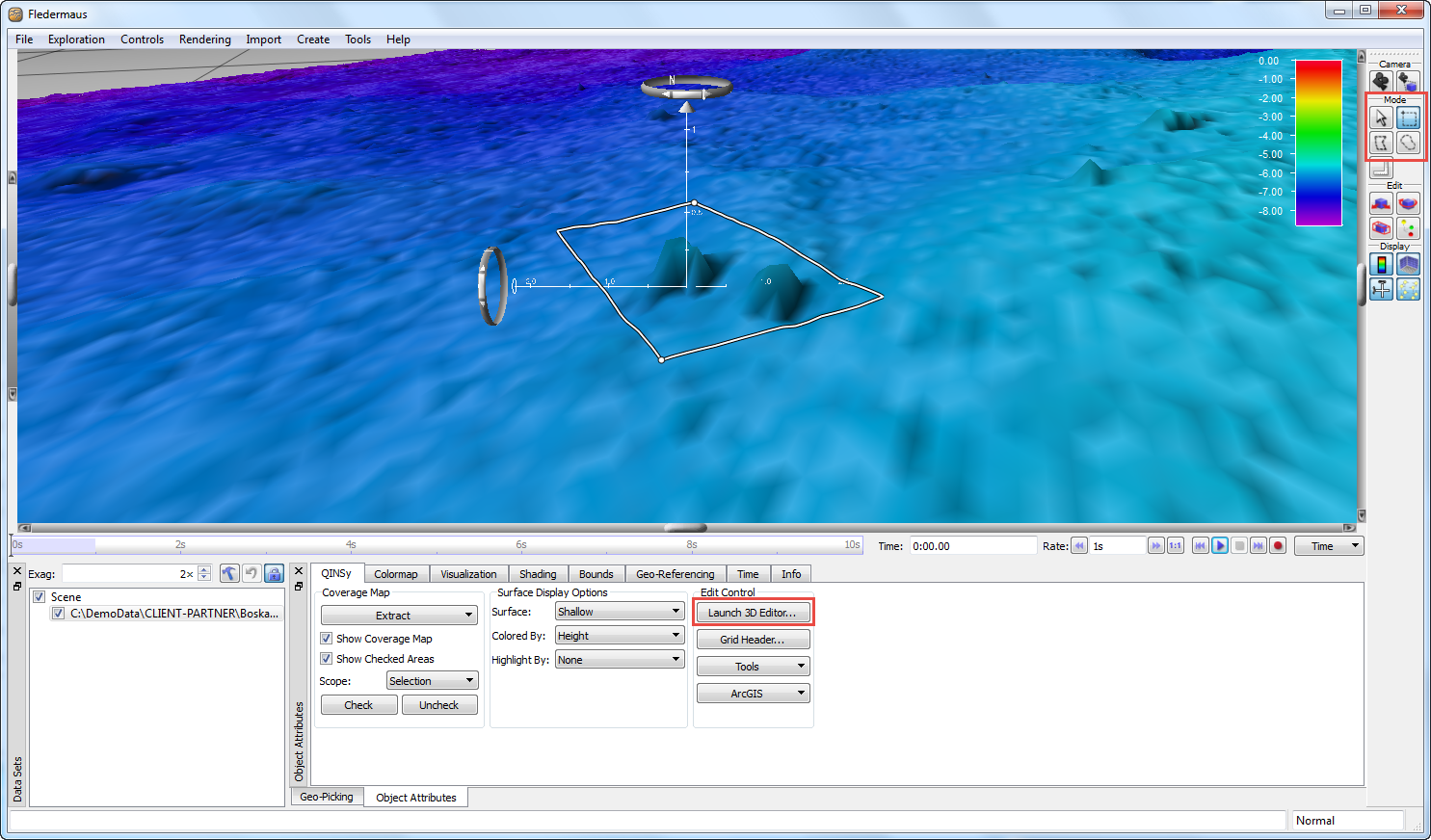The image size is (1431, 840).
Task: Click Launch 3D Editor button
Action: (753, 613)
